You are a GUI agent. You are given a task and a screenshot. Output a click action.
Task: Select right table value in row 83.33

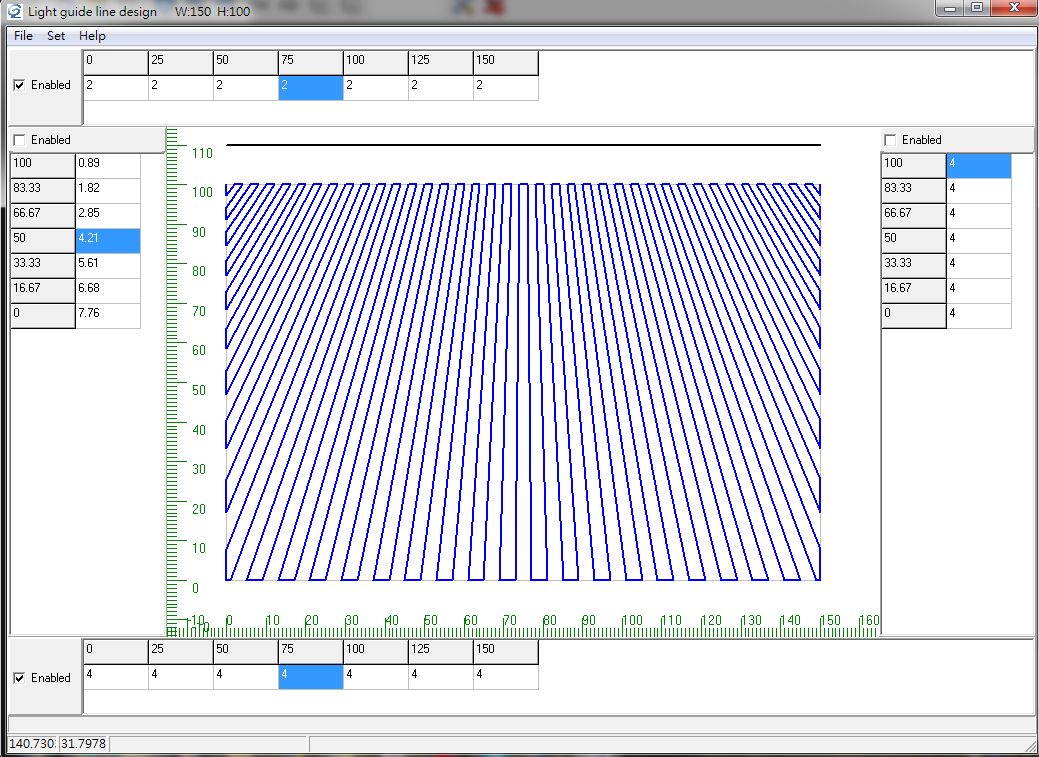[979, 191]
